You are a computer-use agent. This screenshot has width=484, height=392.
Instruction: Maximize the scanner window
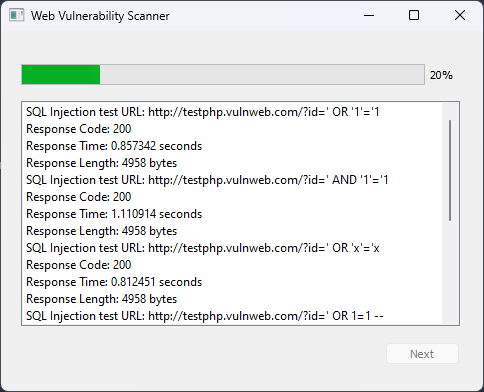(414, 15)
